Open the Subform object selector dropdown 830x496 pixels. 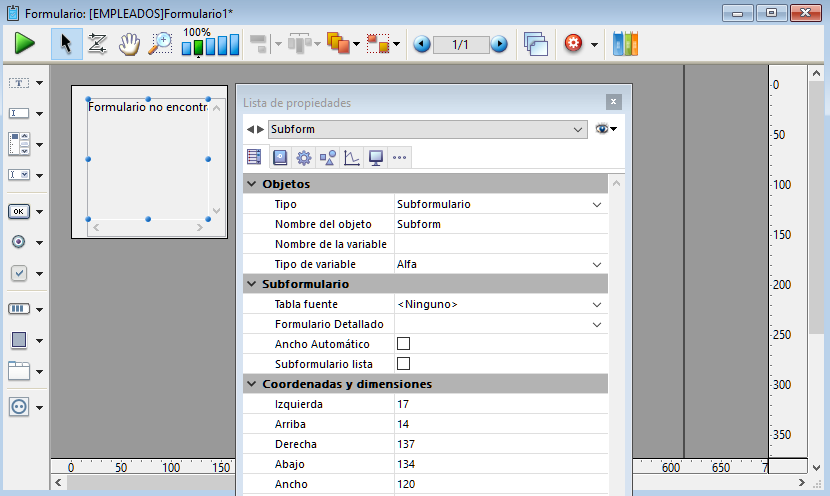(578, 129)
